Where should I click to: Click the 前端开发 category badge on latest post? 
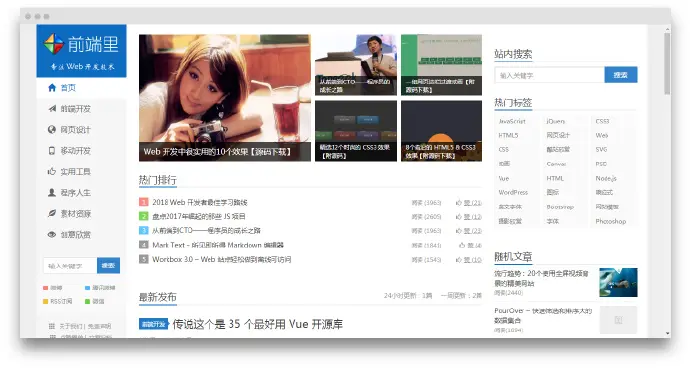(154, 324)
